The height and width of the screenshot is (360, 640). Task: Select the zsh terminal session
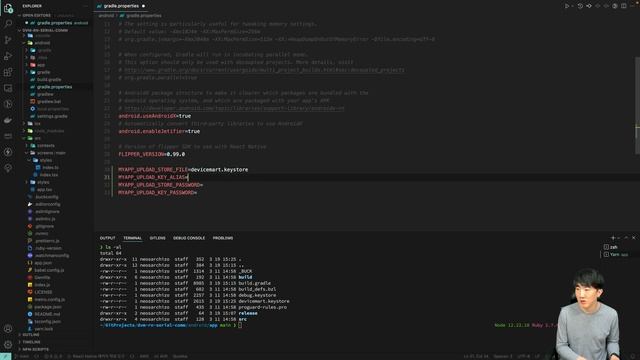click(613, 247)
